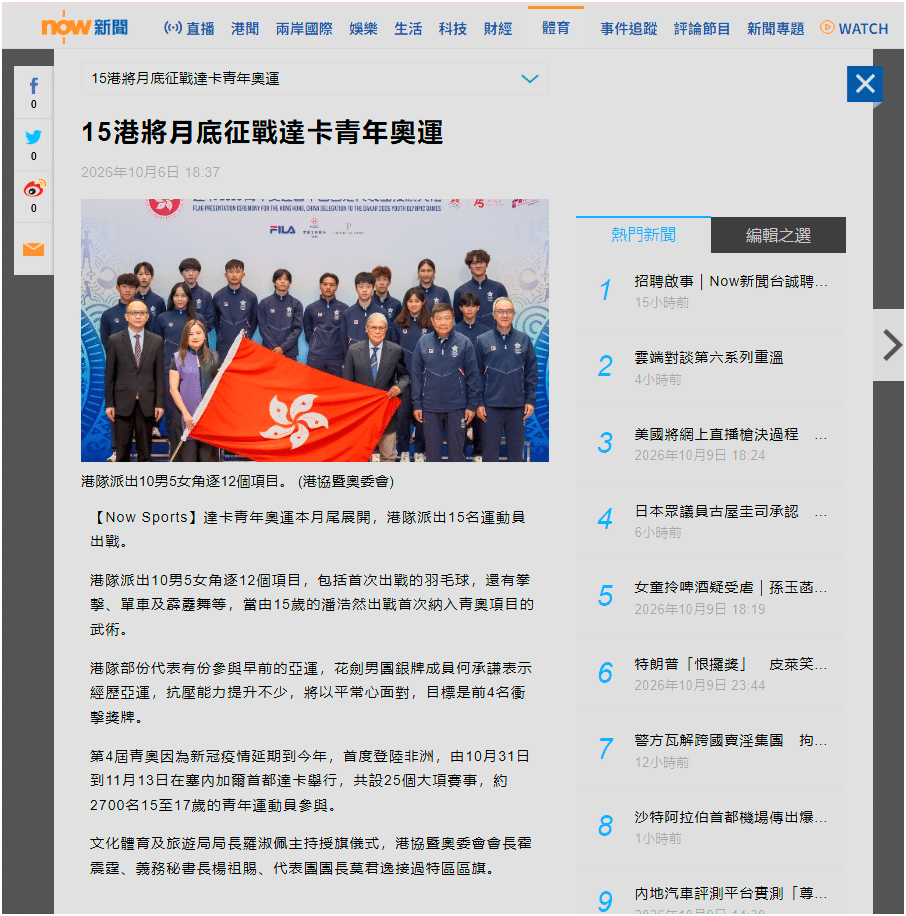The width and height of the screenshot is (906, 916).
Task: Click the article date 2026年10月6日 18:37
Action: tap(150, 172)
